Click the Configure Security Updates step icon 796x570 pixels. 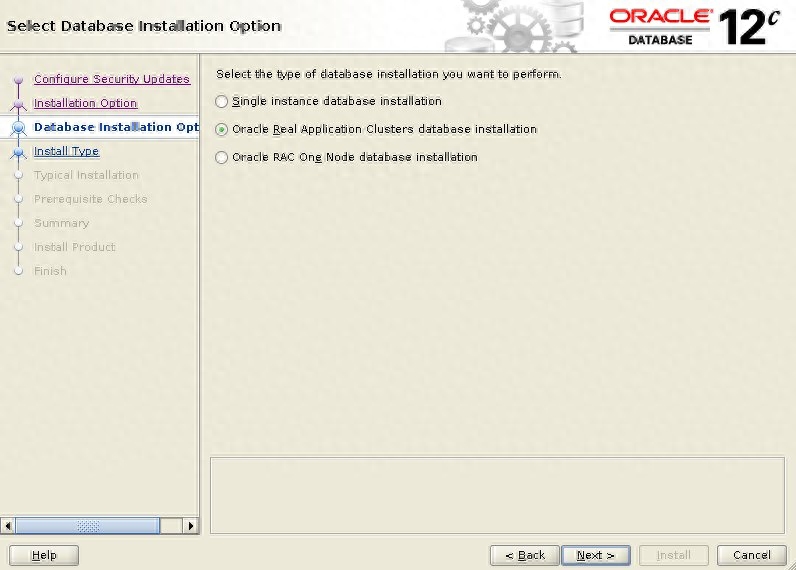pos(18,80)
